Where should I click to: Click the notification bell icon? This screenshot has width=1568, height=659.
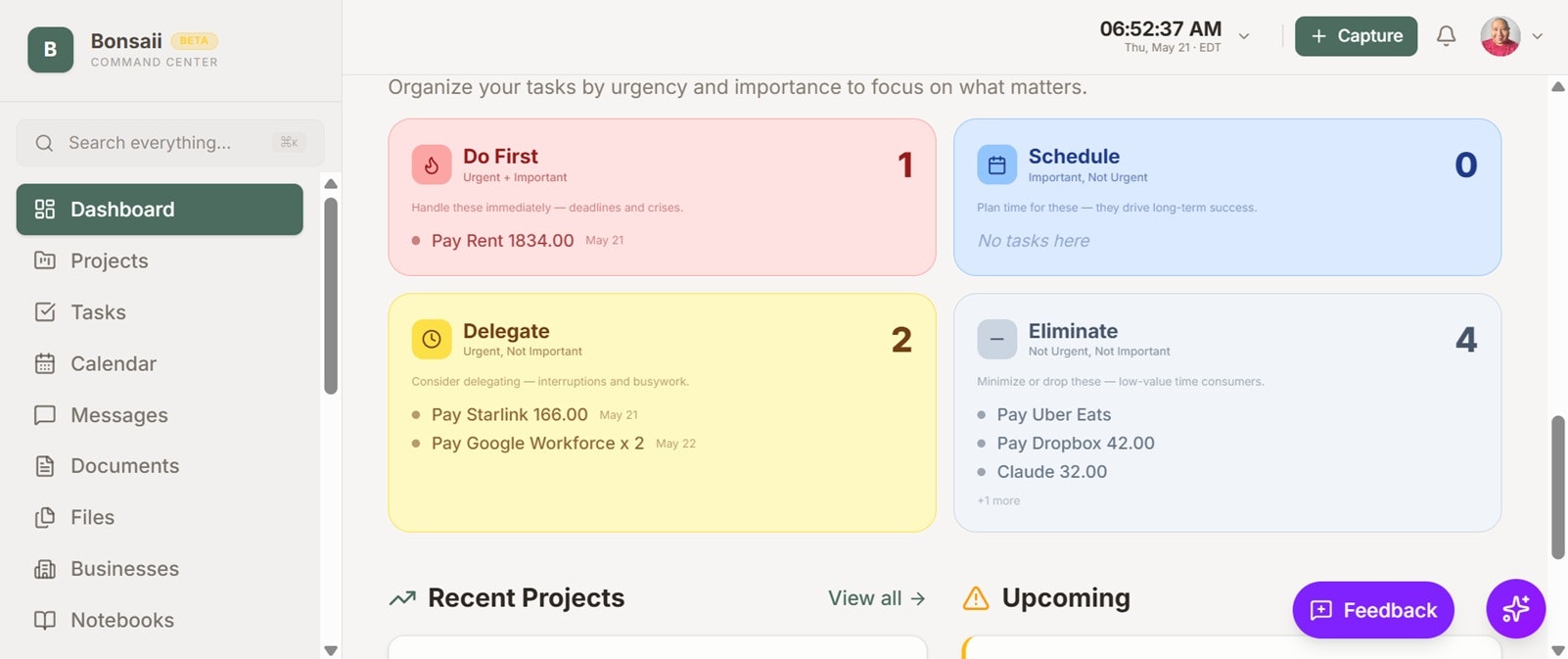[1446, 36]
